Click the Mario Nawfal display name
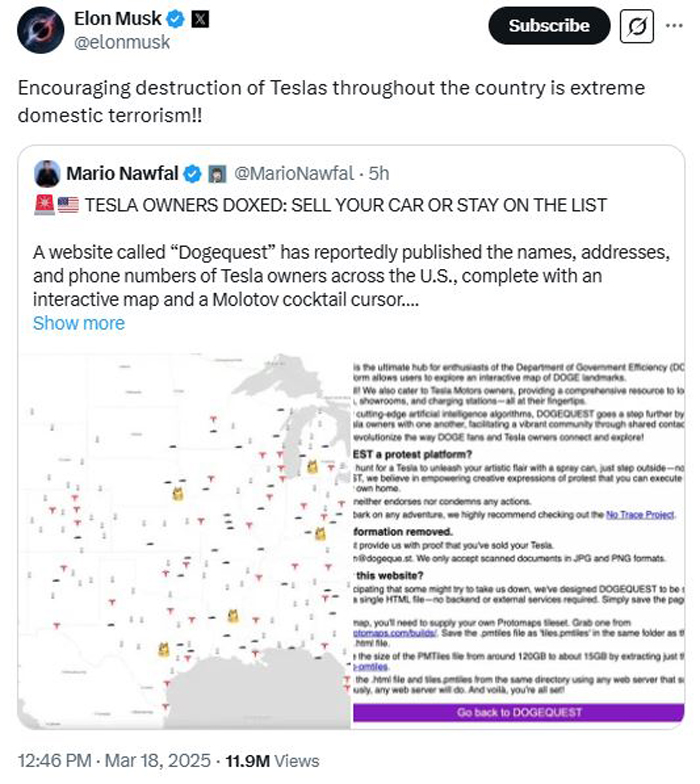Image resolution: width=700 pixels, height=784 pixels. (124, 174)
